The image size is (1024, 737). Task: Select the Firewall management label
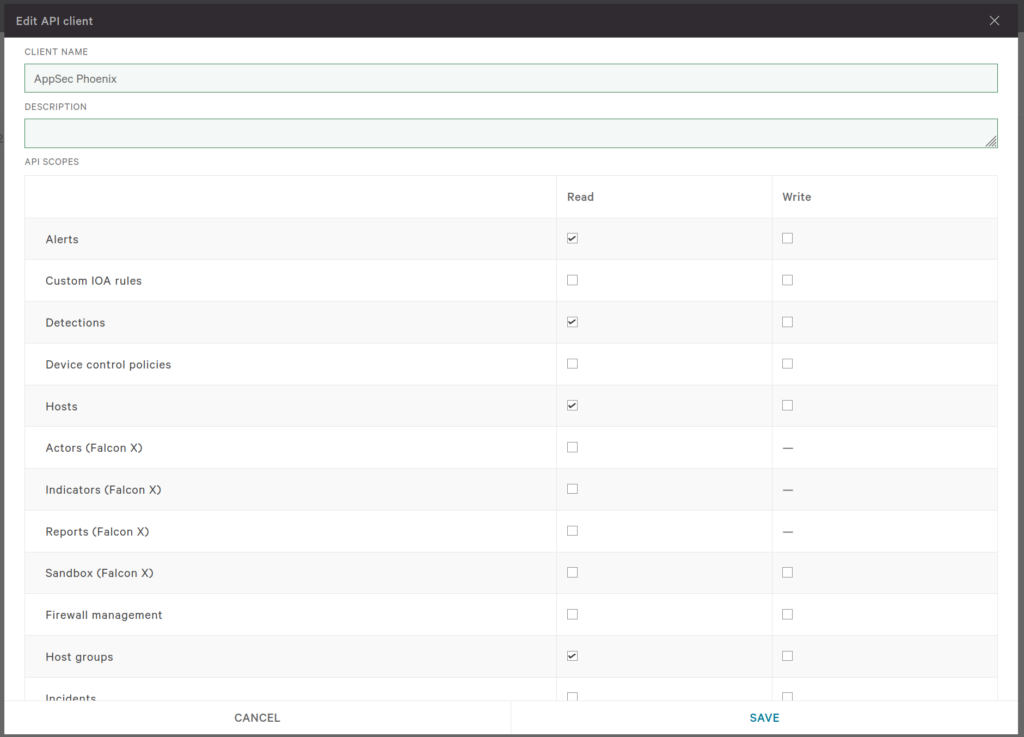(x=104, y=615)
